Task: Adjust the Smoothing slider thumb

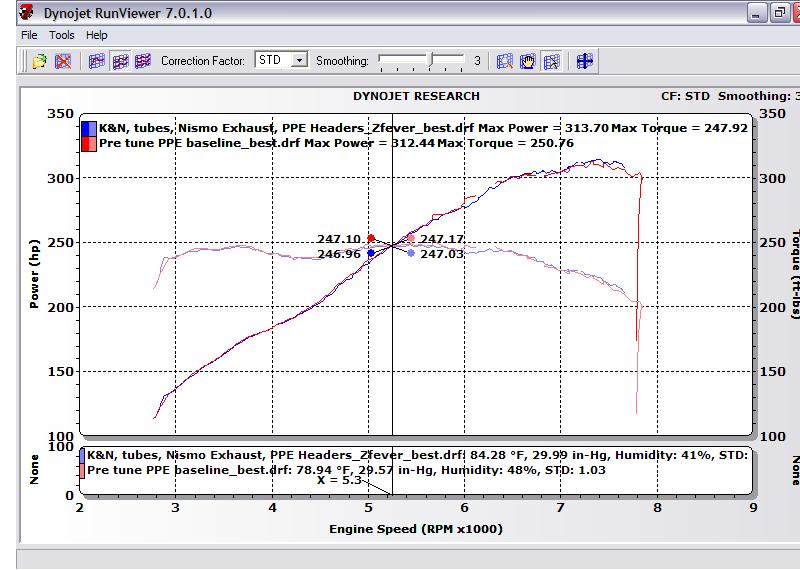Action: click(431, 60)
